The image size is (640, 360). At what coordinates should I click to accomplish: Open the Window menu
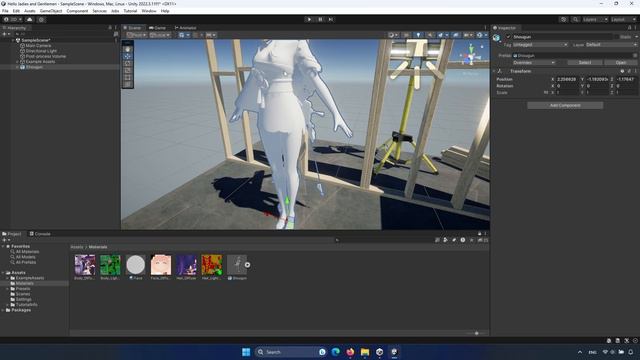pos(149,11)
